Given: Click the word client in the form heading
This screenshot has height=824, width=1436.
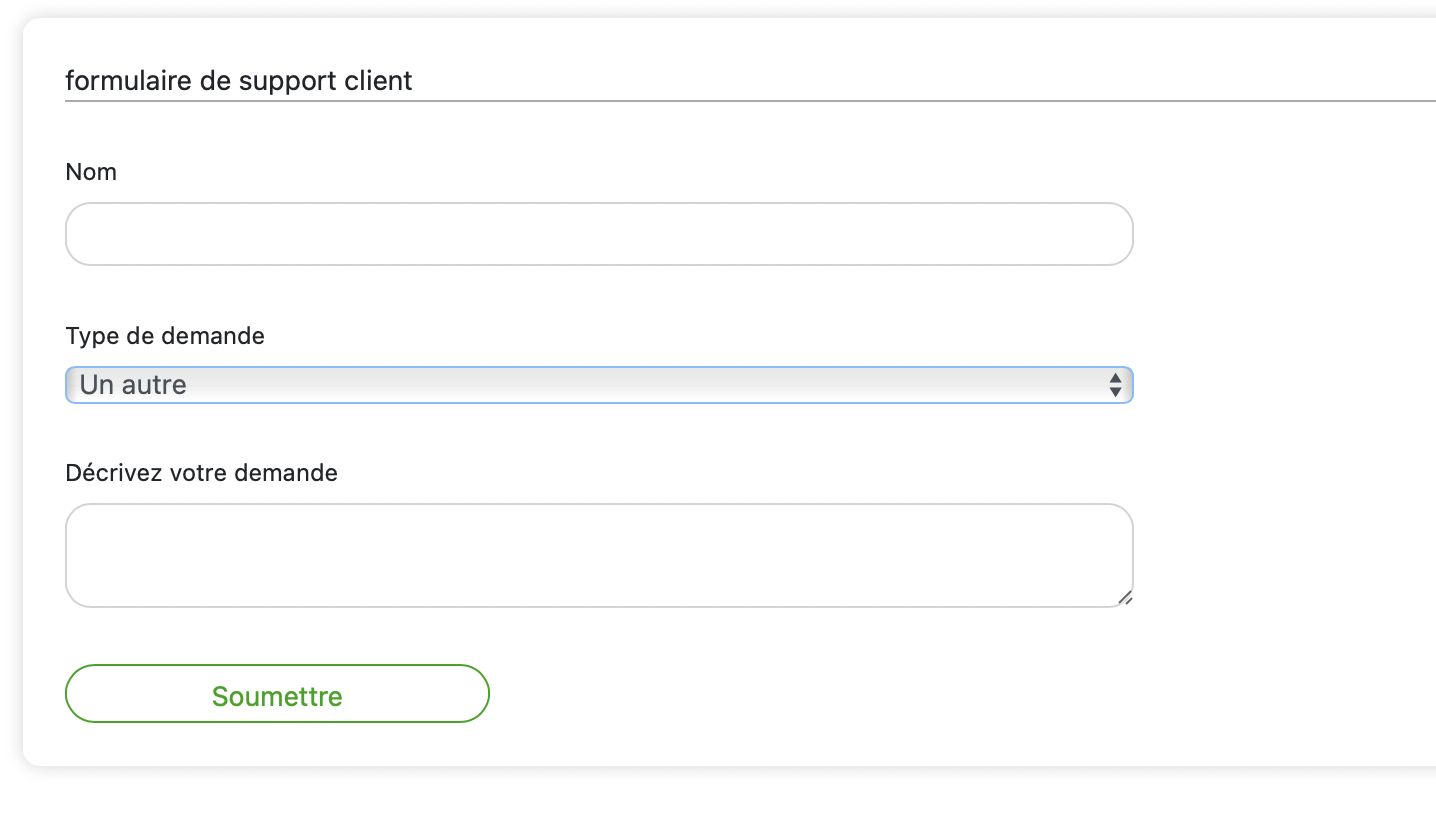Looking at the screenshot, I should (x=378, y=81).
